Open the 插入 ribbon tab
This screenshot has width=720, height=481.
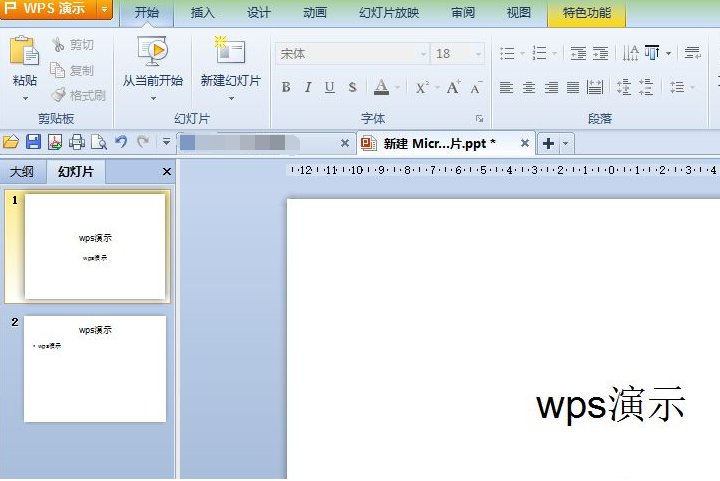[202, 12]
